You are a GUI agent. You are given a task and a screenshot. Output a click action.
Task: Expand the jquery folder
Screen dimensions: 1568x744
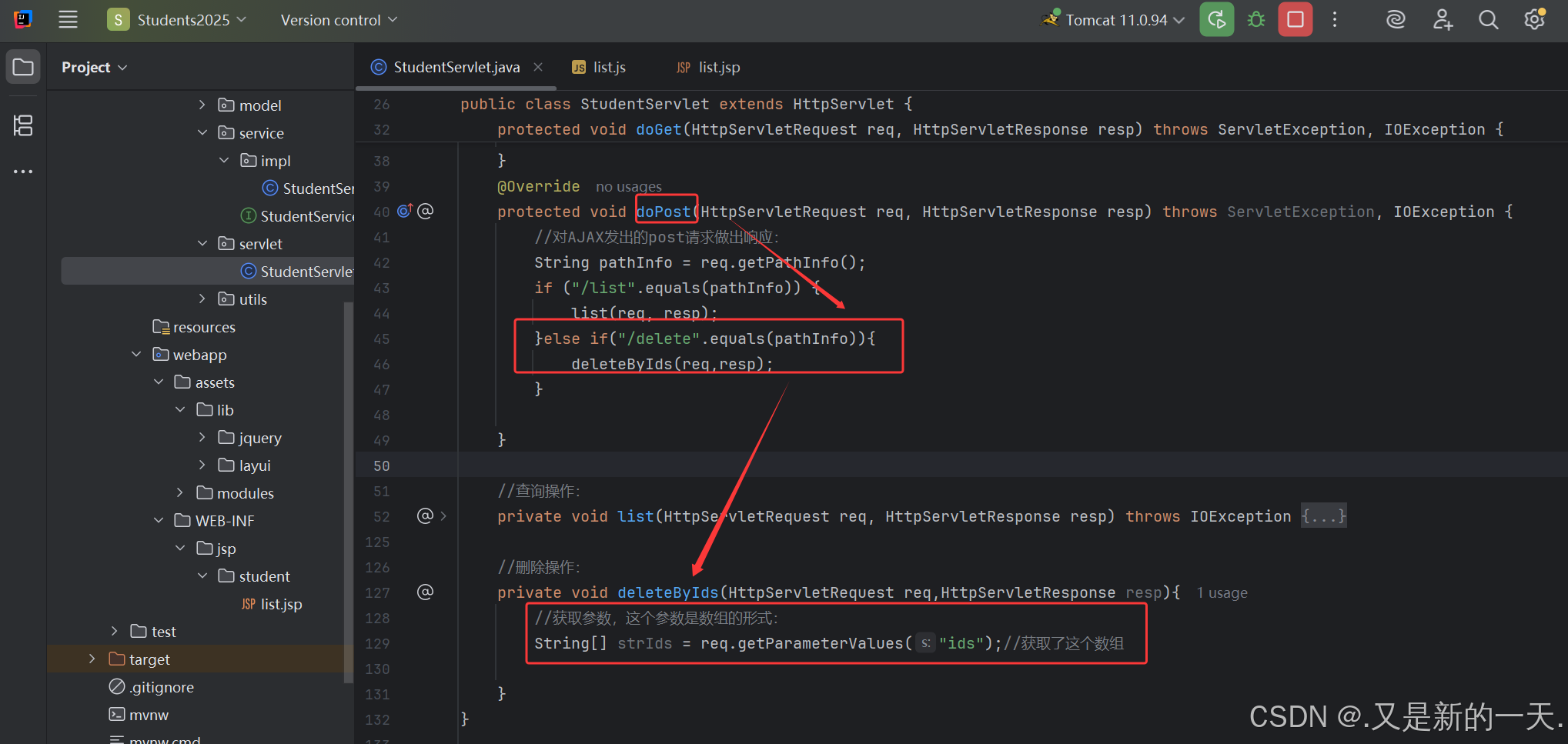coord(202,437)
